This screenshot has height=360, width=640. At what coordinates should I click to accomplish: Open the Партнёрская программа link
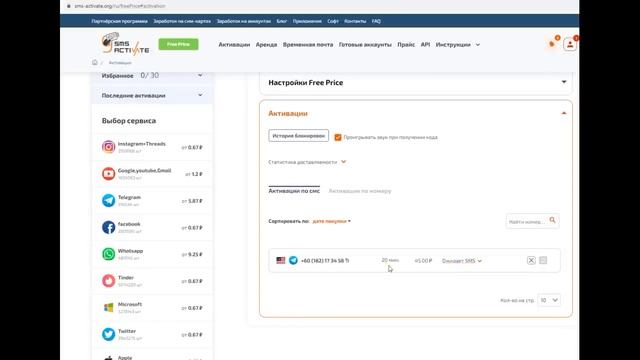[120, 21]
